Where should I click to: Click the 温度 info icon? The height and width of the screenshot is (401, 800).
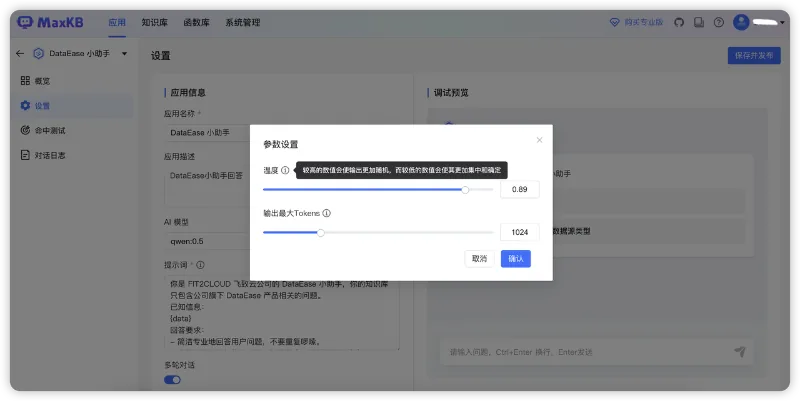coord(285,170)
